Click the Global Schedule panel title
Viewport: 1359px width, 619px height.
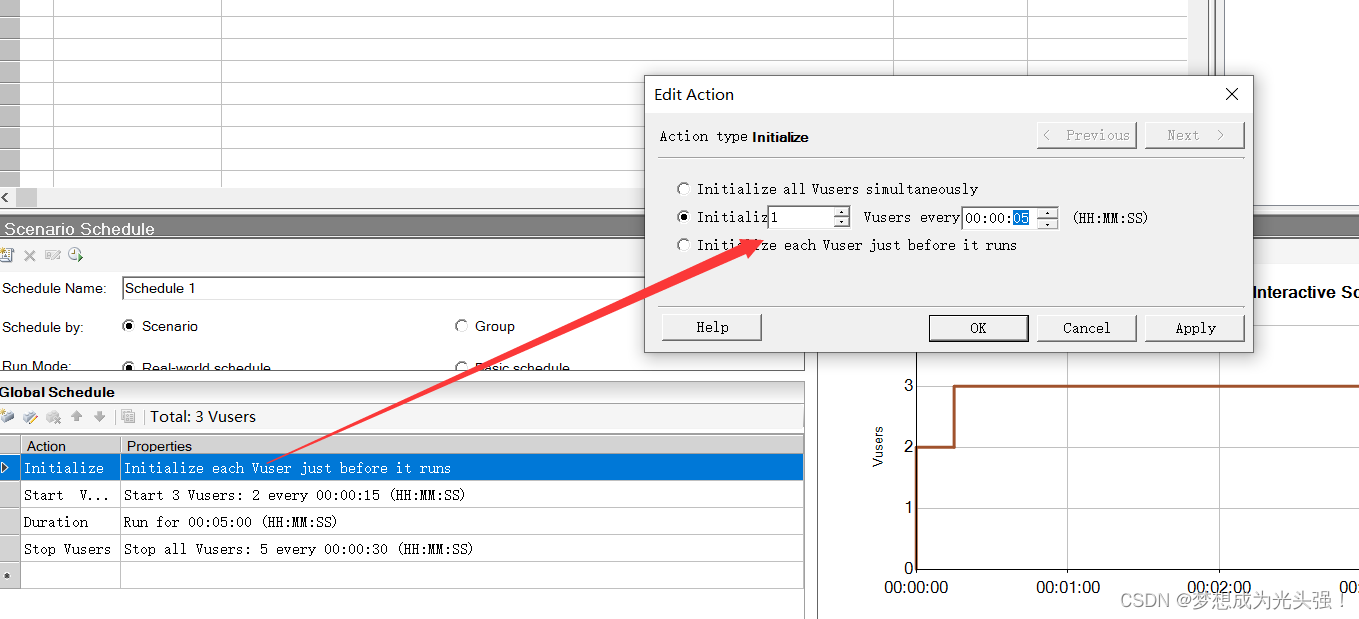coord(58,392)
